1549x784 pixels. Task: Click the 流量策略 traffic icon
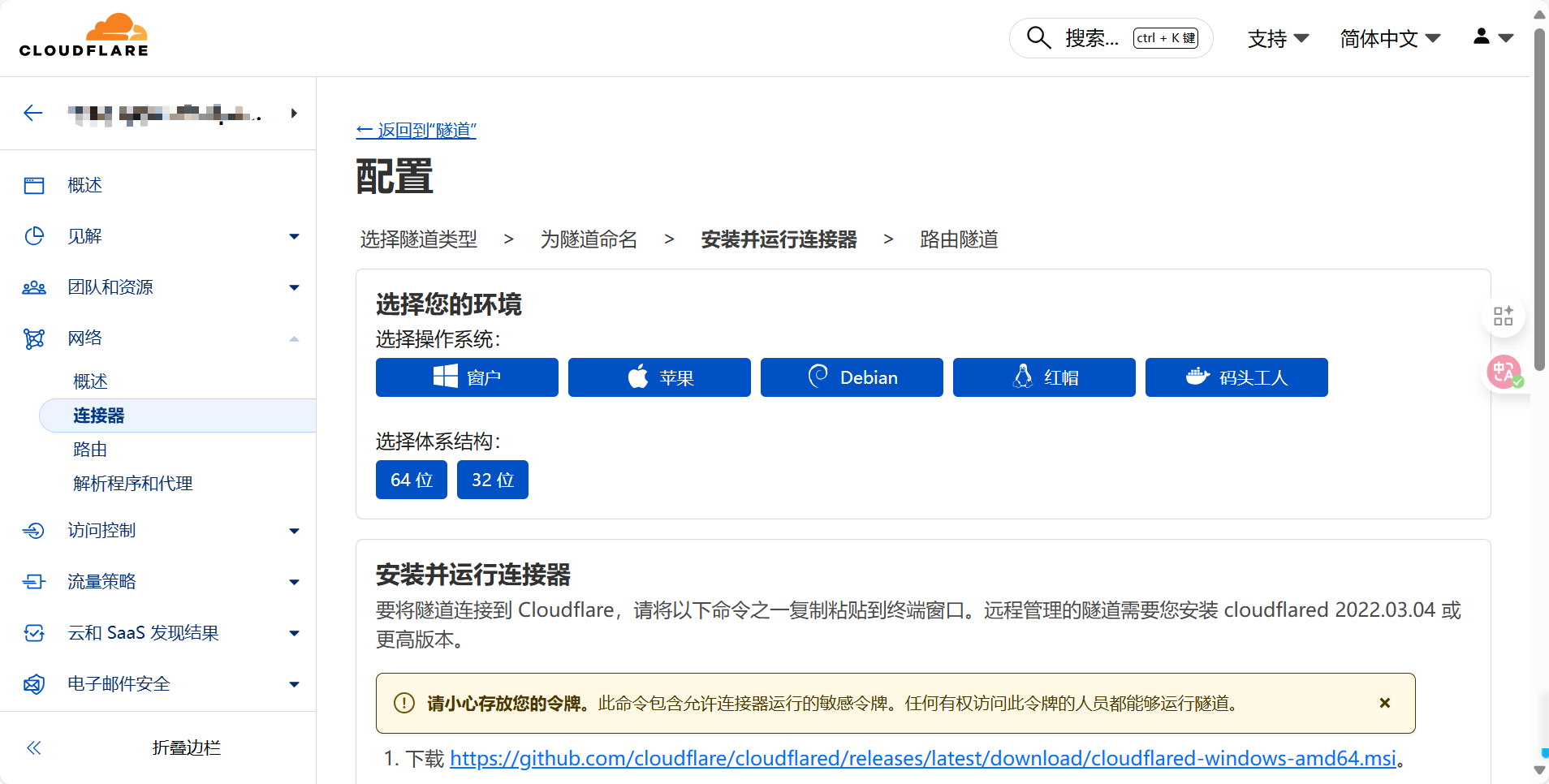34,582
